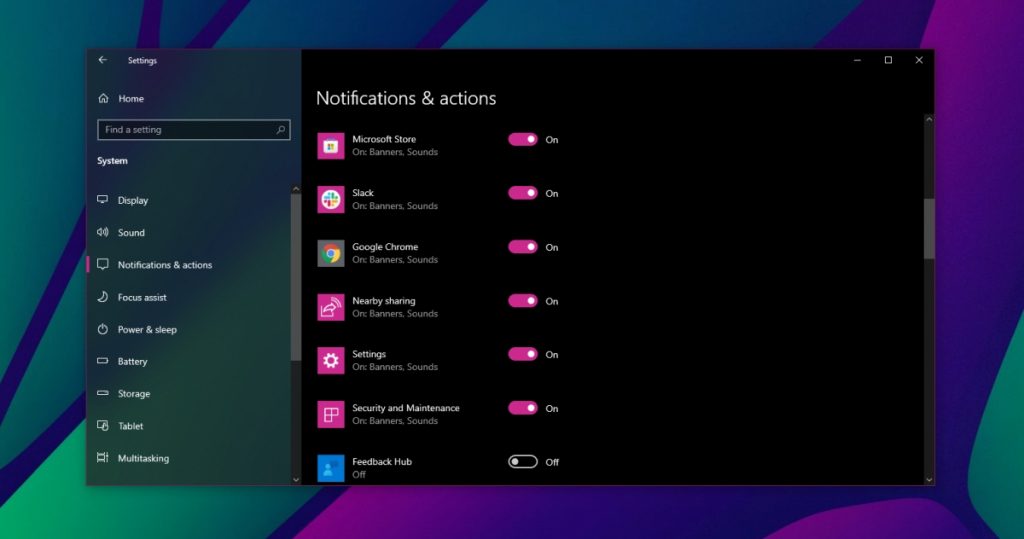Close the Settings window
The width and height of the screenshot is (1024, 539).
[919, 60]
